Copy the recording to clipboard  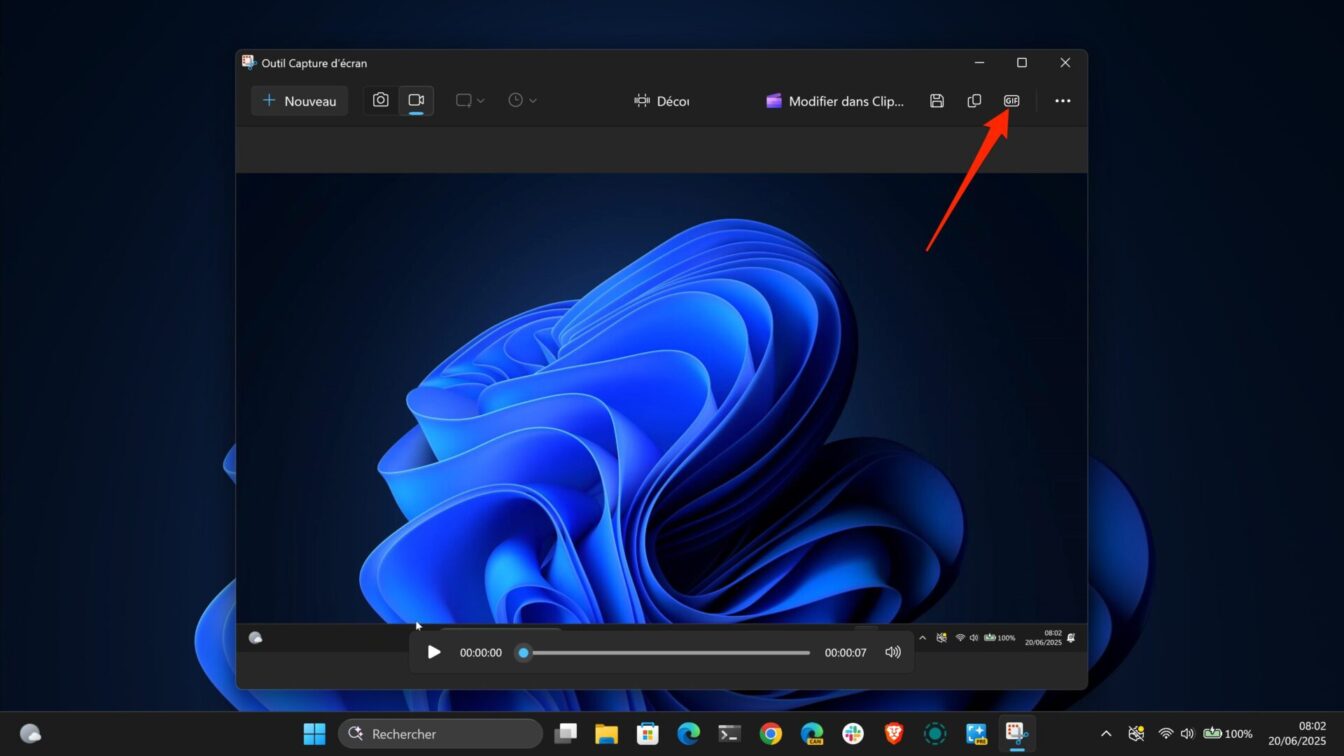coord(974,100)
